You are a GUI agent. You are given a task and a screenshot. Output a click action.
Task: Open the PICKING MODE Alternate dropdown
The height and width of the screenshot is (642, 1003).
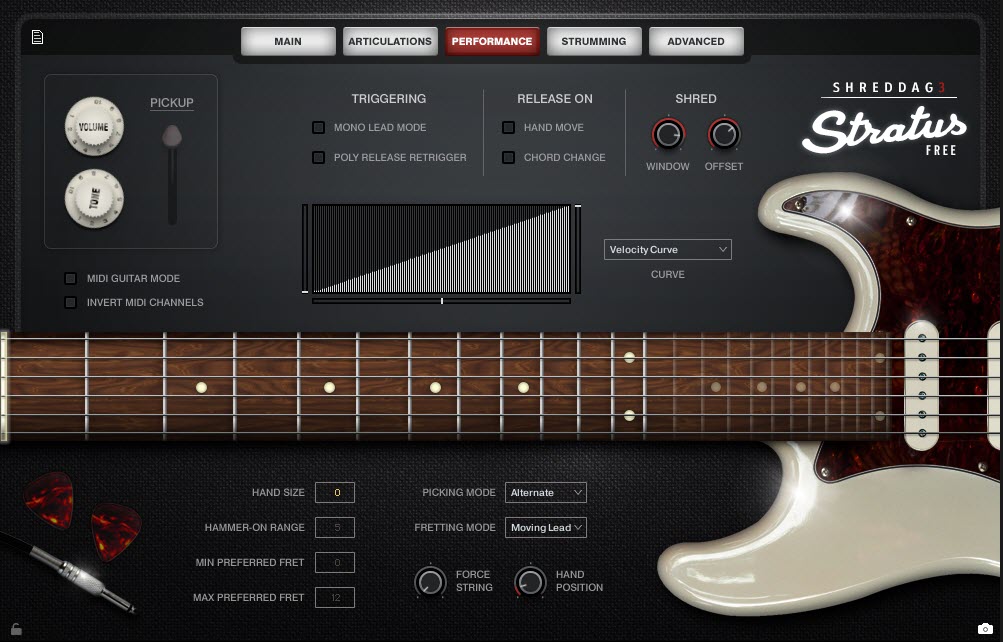(546, 492)
